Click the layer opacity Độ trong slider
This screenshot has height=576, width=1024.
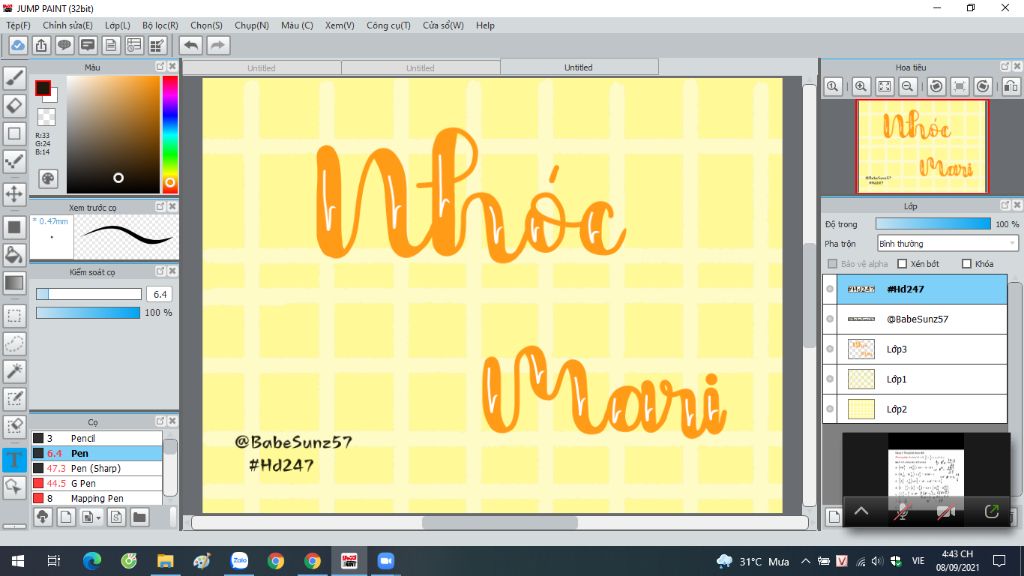tap(933, 224)
